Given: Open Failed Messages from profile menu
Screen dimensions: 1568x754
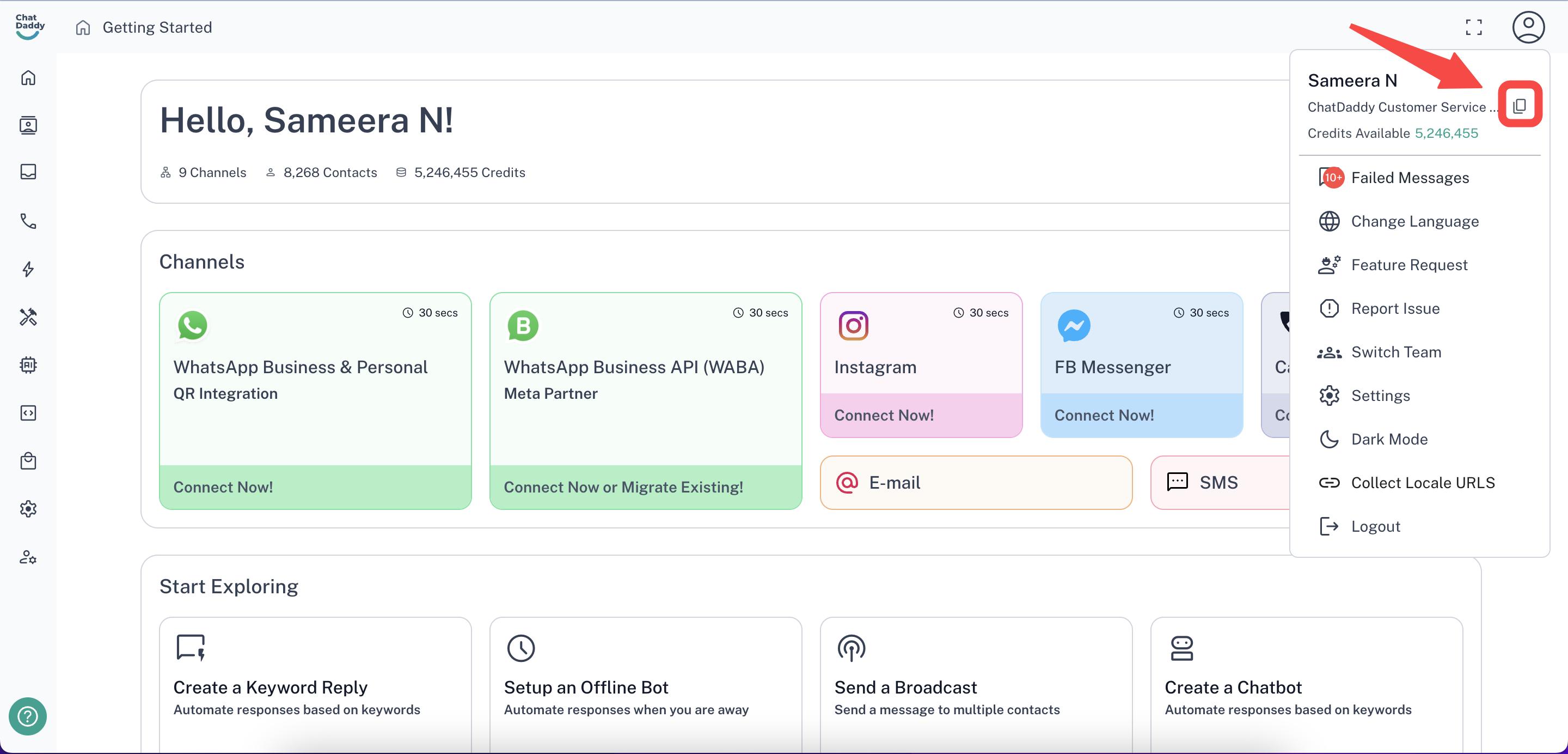Looking at the screenshot, I should coord(1409,178).
